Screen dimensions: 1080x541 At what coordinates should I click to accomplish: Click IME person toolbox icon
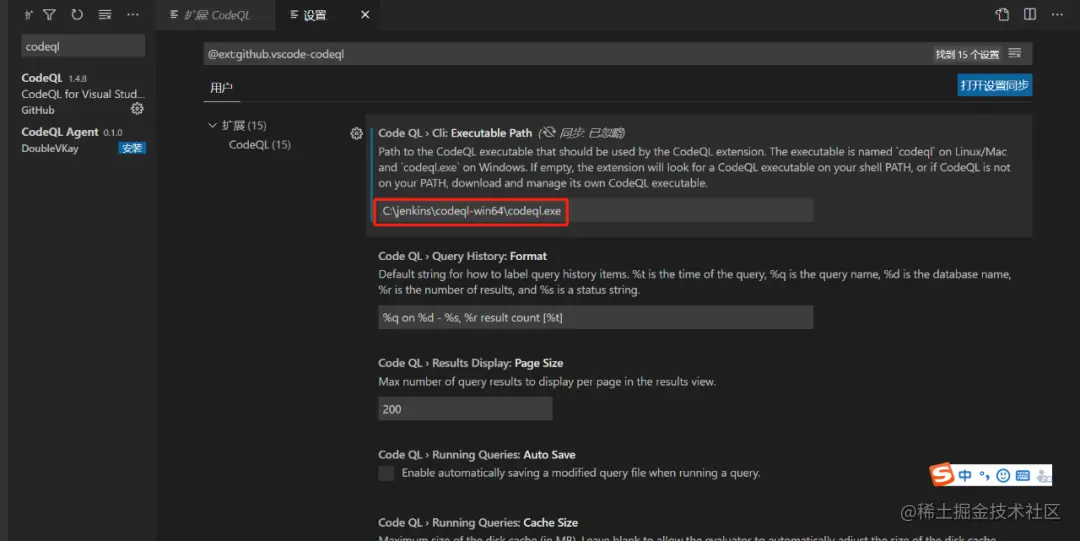1043,476
